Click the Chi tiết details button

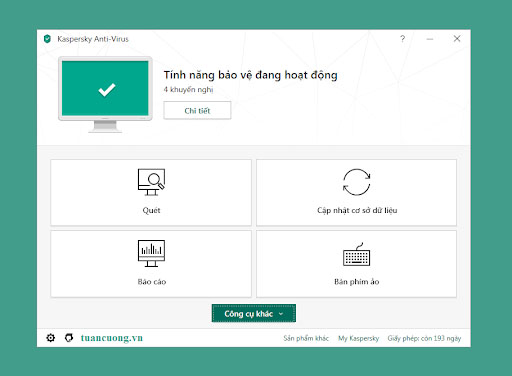[x=197, y=110]
